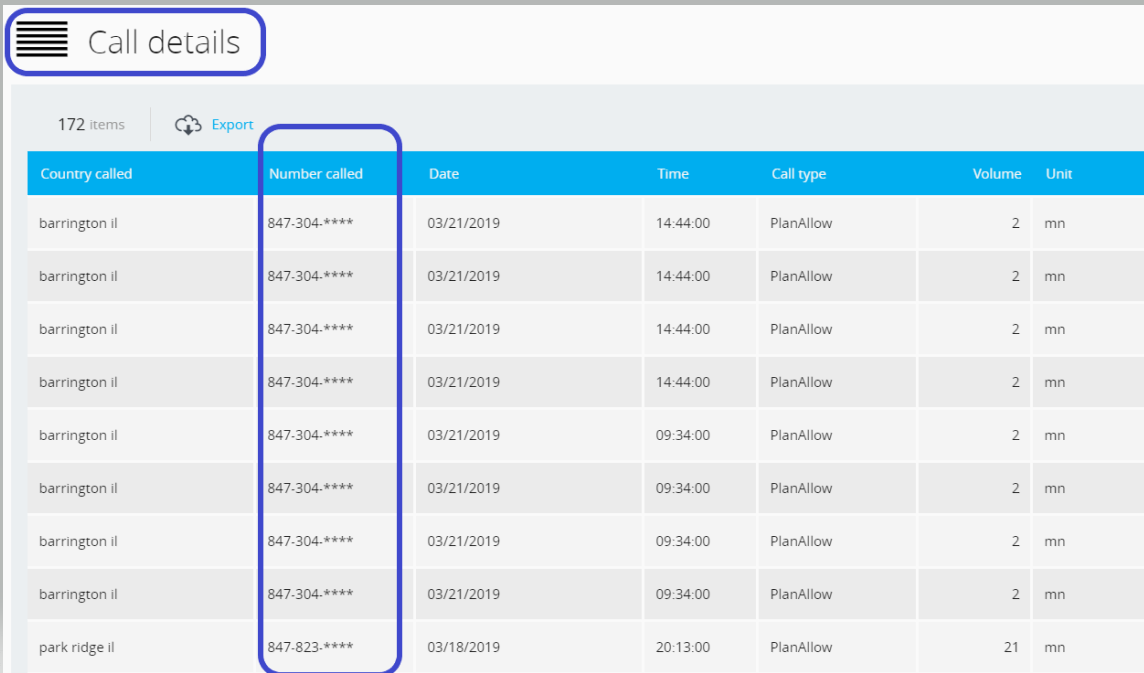Click the Export cloud download icon
Viewport: 1144px width, 673px height.
pos(188,125)
